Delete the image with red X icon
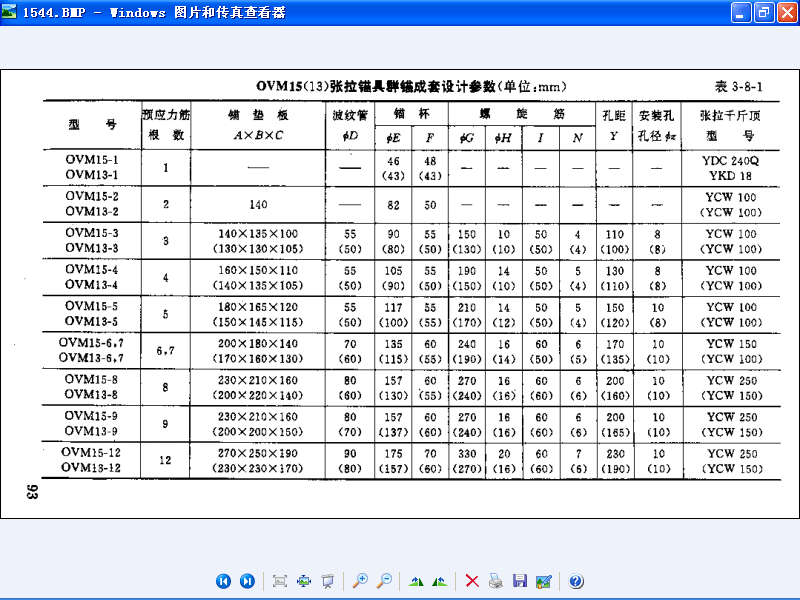Screen dimensions: 800x600 click(472, 581)
